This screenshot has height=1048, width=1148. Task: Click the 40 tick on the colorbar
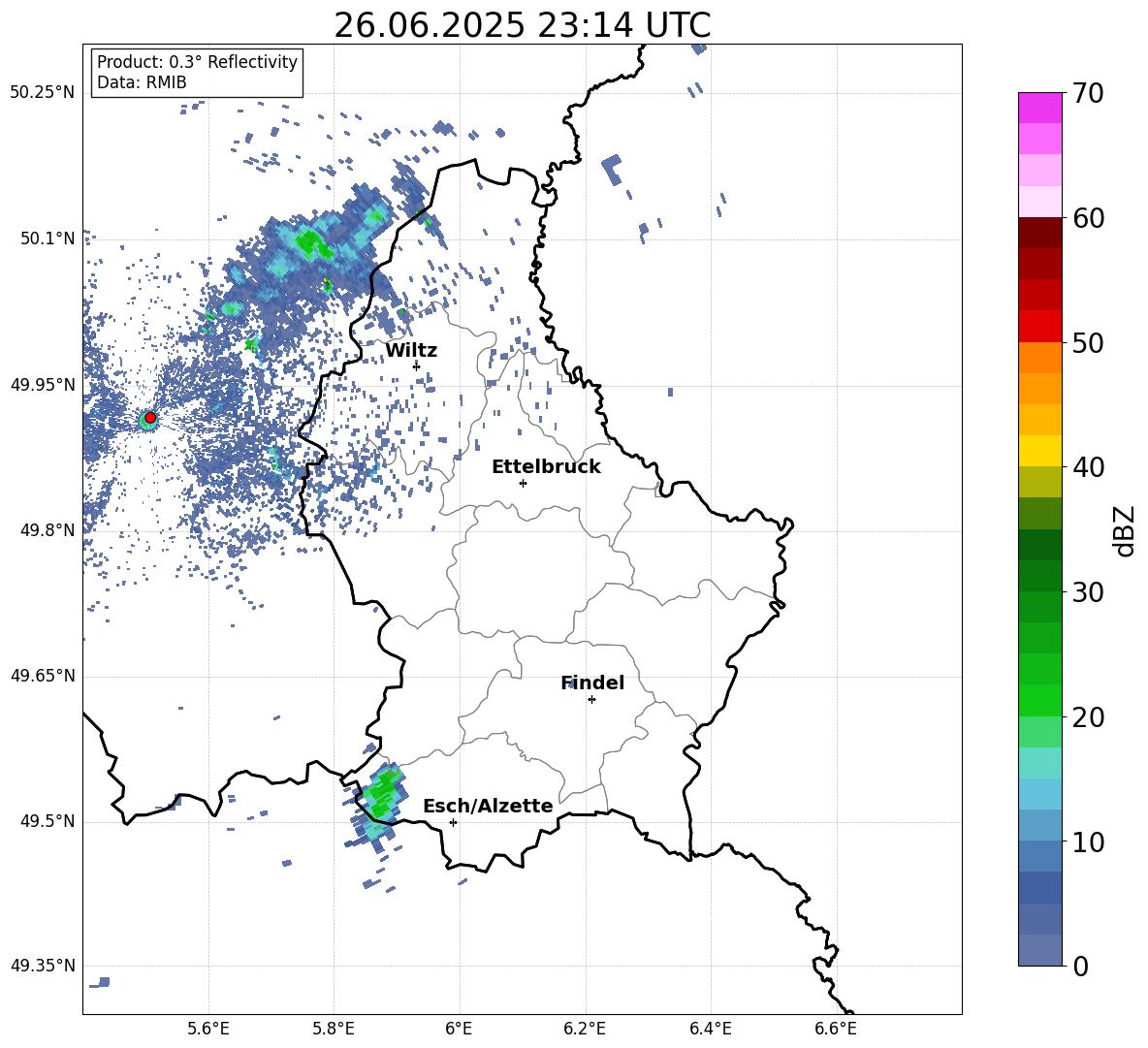pyautogui.click(x=1088, y=467)
